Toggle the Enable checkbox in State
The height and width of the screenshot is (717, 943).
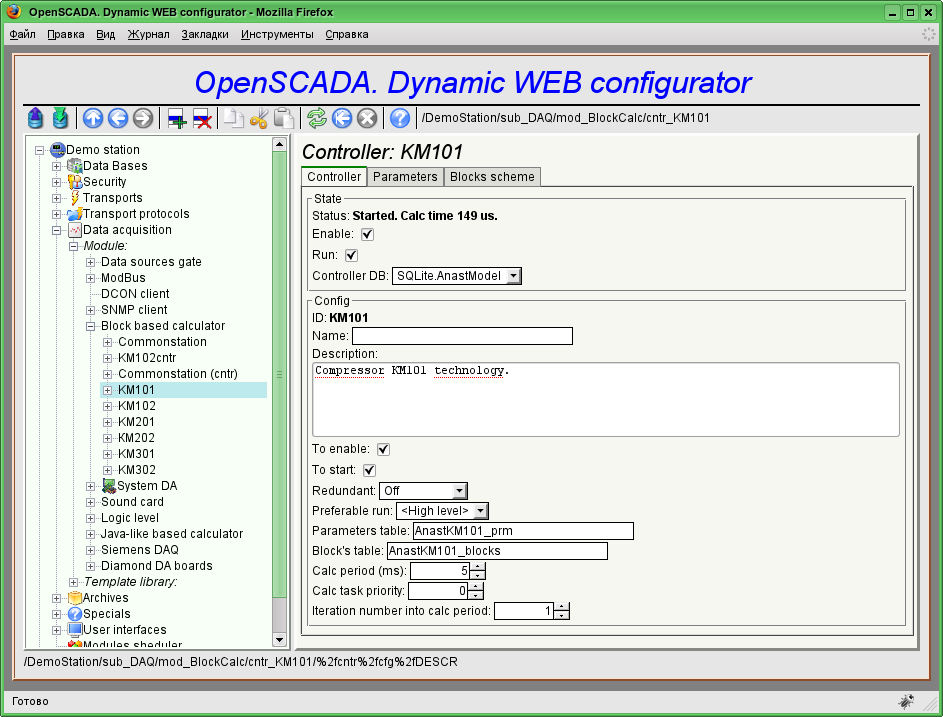[x=367, y=235]
